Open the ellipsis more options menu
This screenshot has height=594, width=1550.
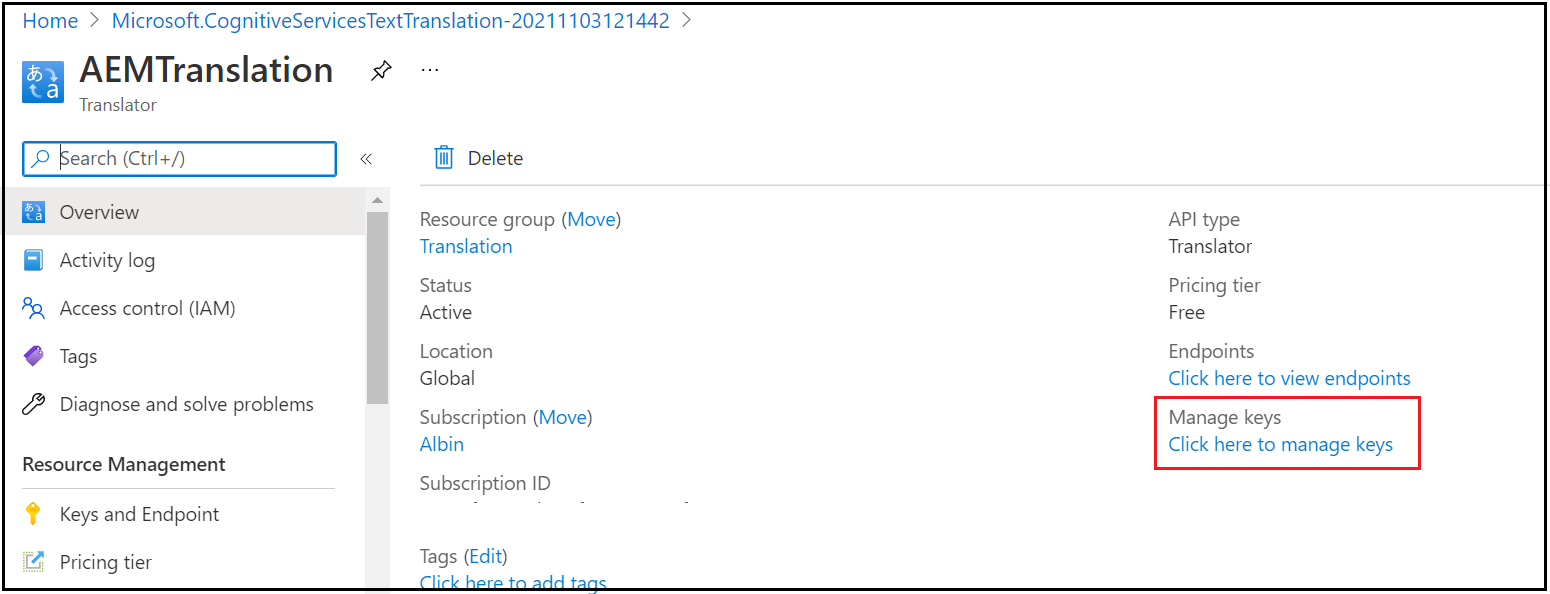[430, 69]
